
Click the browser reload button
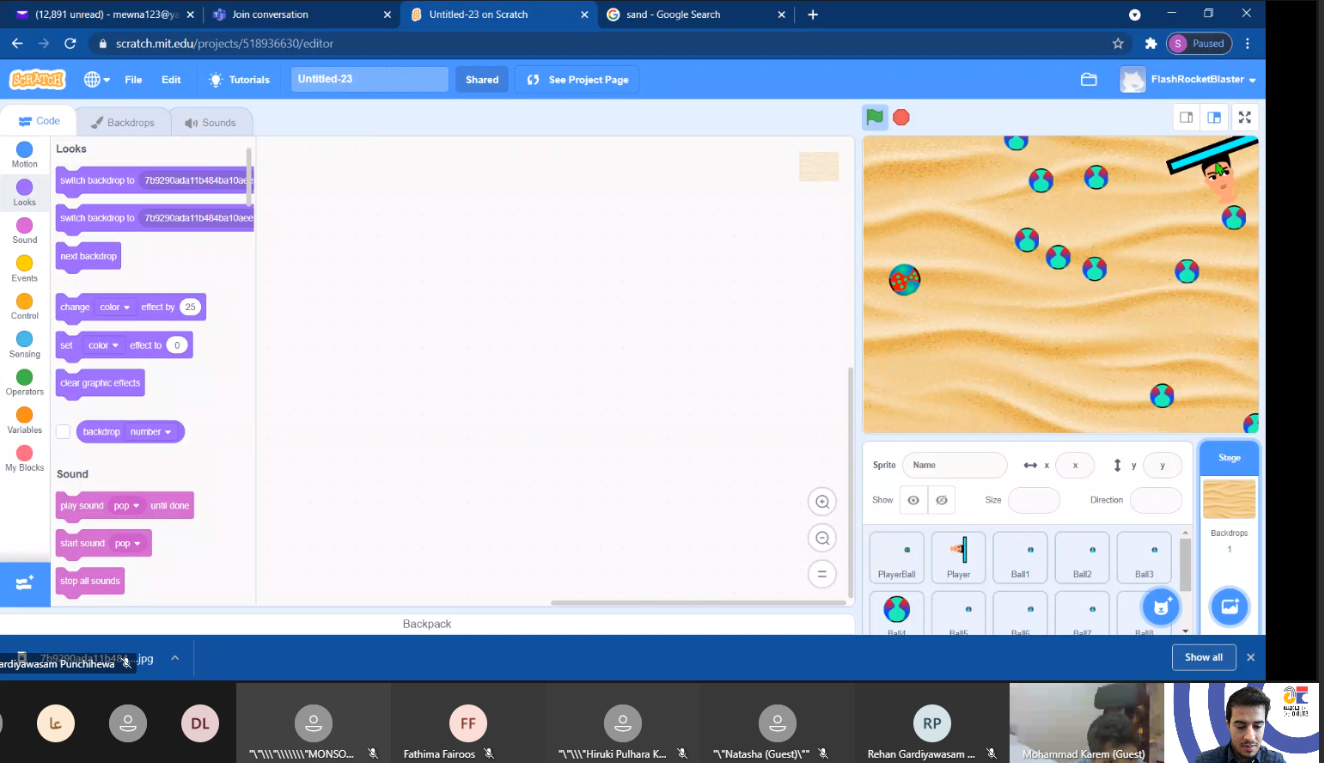point(70,44)
